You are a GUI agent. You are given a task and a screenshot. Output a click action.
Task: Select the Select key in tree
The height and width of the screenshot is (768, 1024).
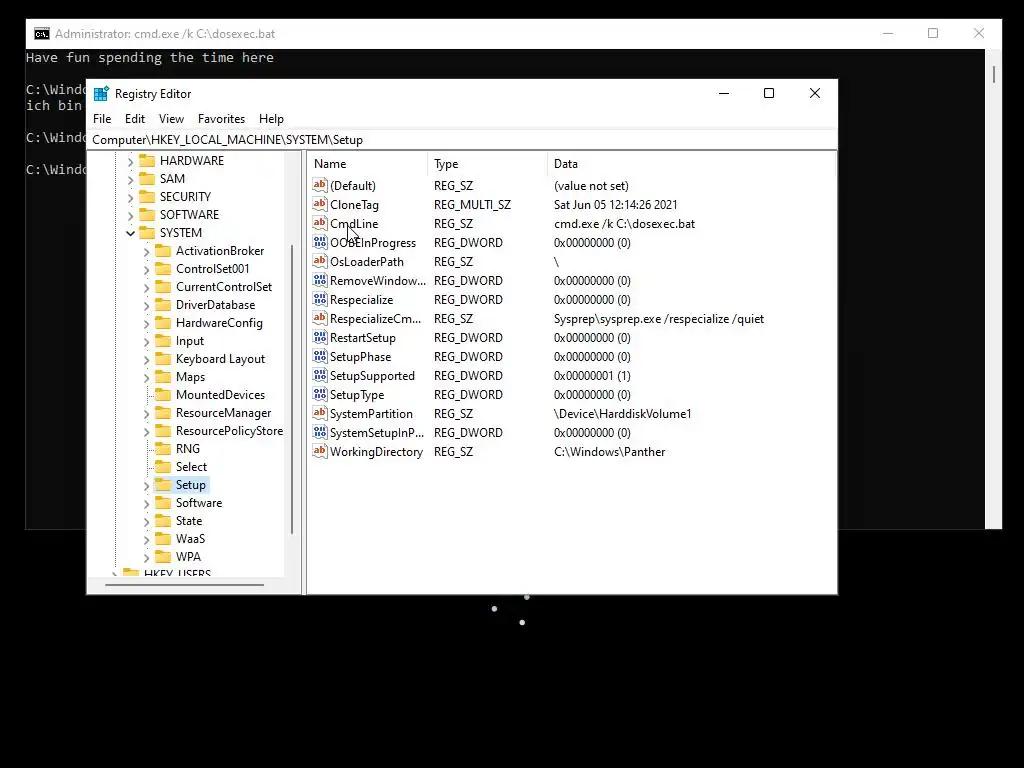191,467
